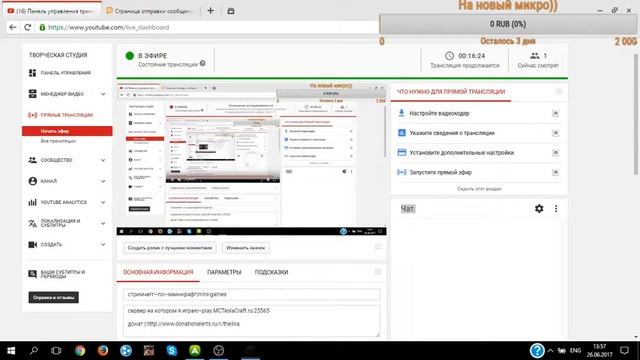Open the Task View taskbar icon
The image size is (640, 360).
tap(56, 351)
